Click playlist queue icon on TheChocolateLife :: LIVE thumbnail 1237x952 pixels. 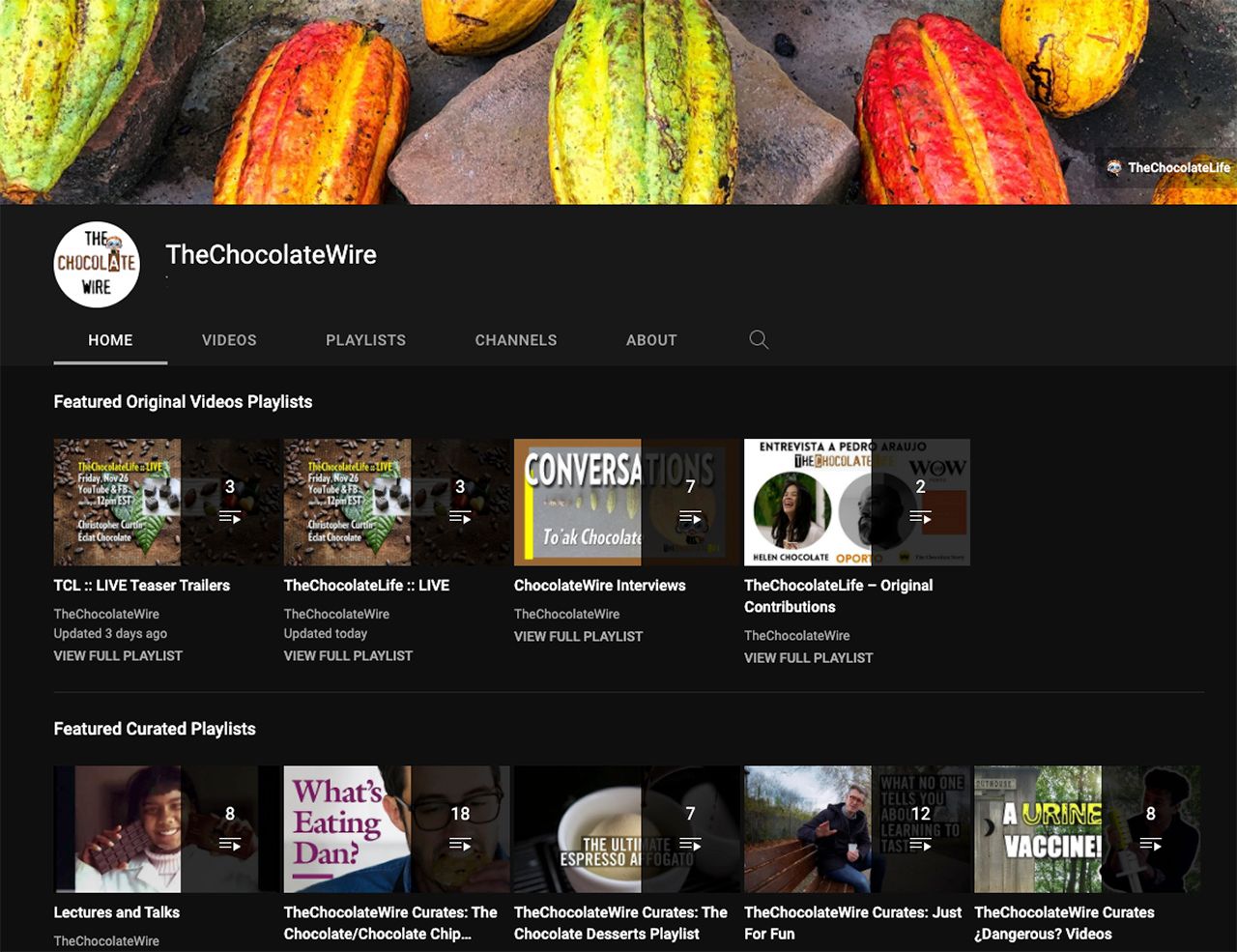point(460,517)
